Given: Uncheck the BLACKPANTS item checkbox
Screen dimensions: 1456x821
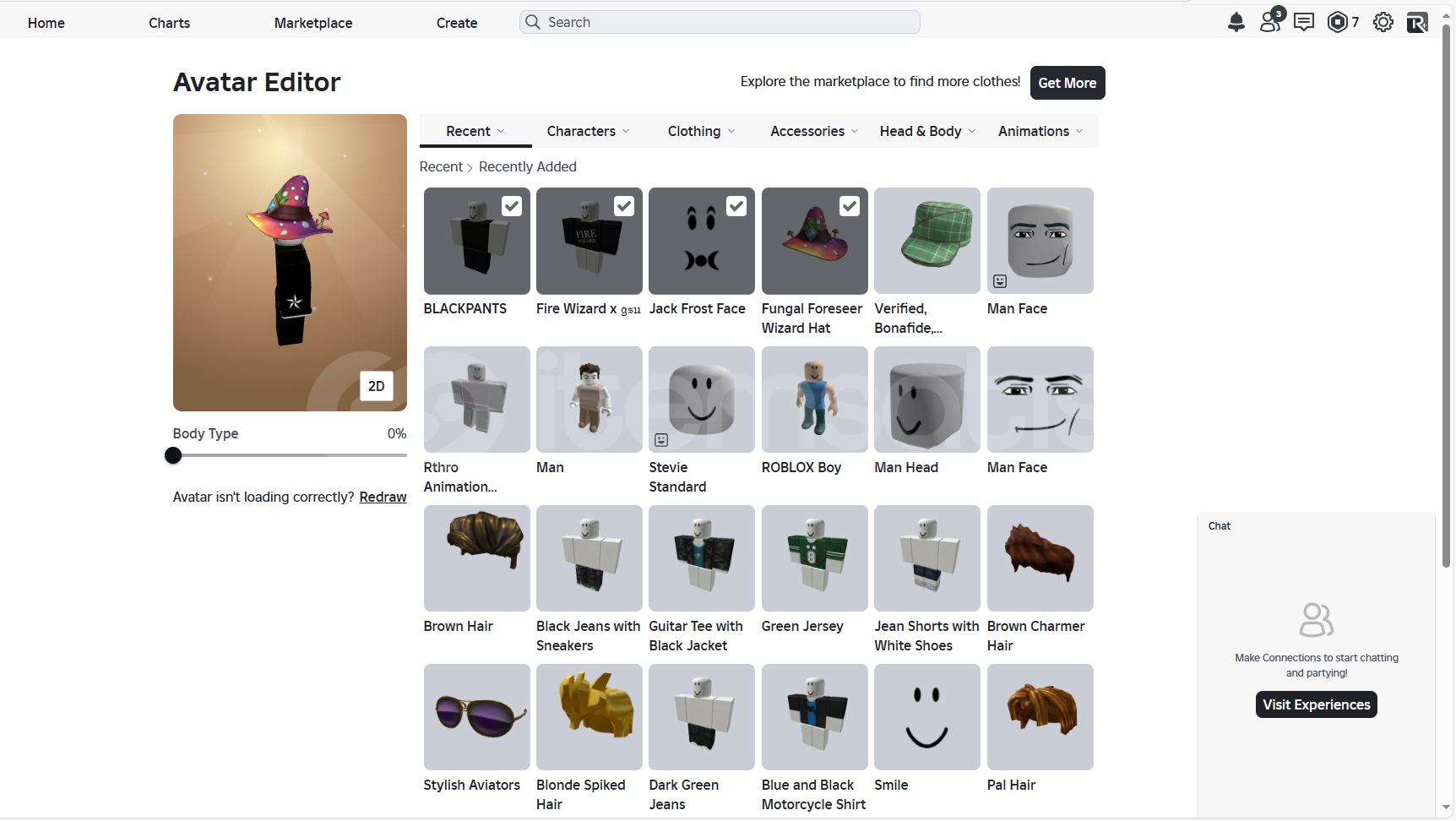Looking at the screenshot, I should click(x=512, y=206).
